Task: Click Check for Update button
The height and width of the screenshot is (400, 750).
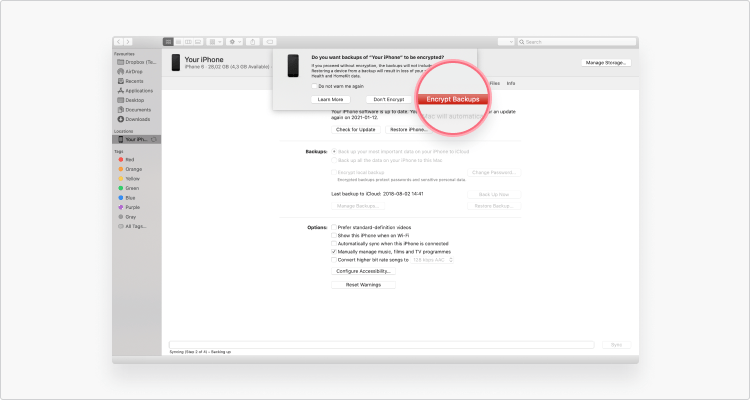Action: 356,130
